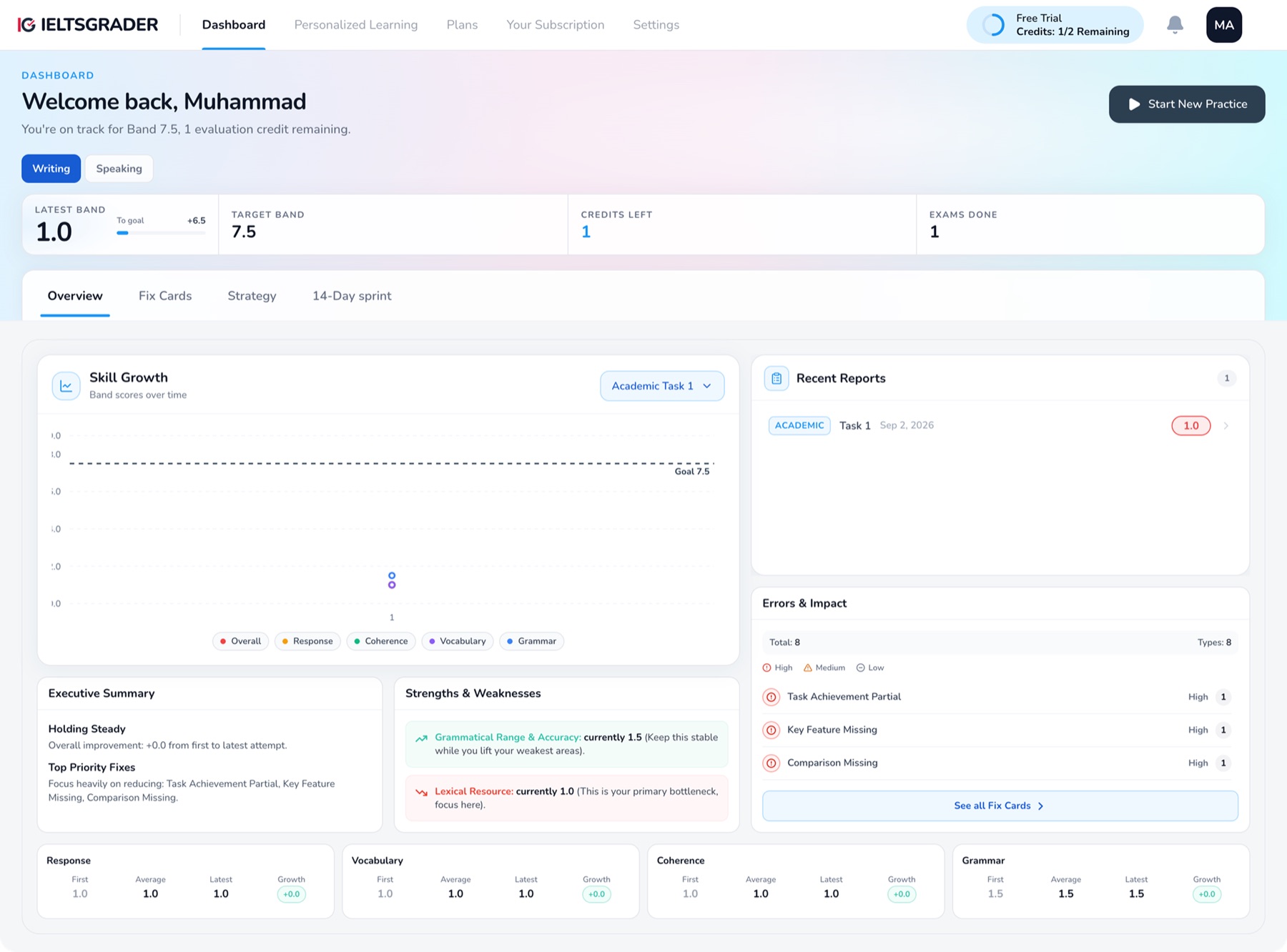Click the IELTSGRADER logo

[87, 25]
